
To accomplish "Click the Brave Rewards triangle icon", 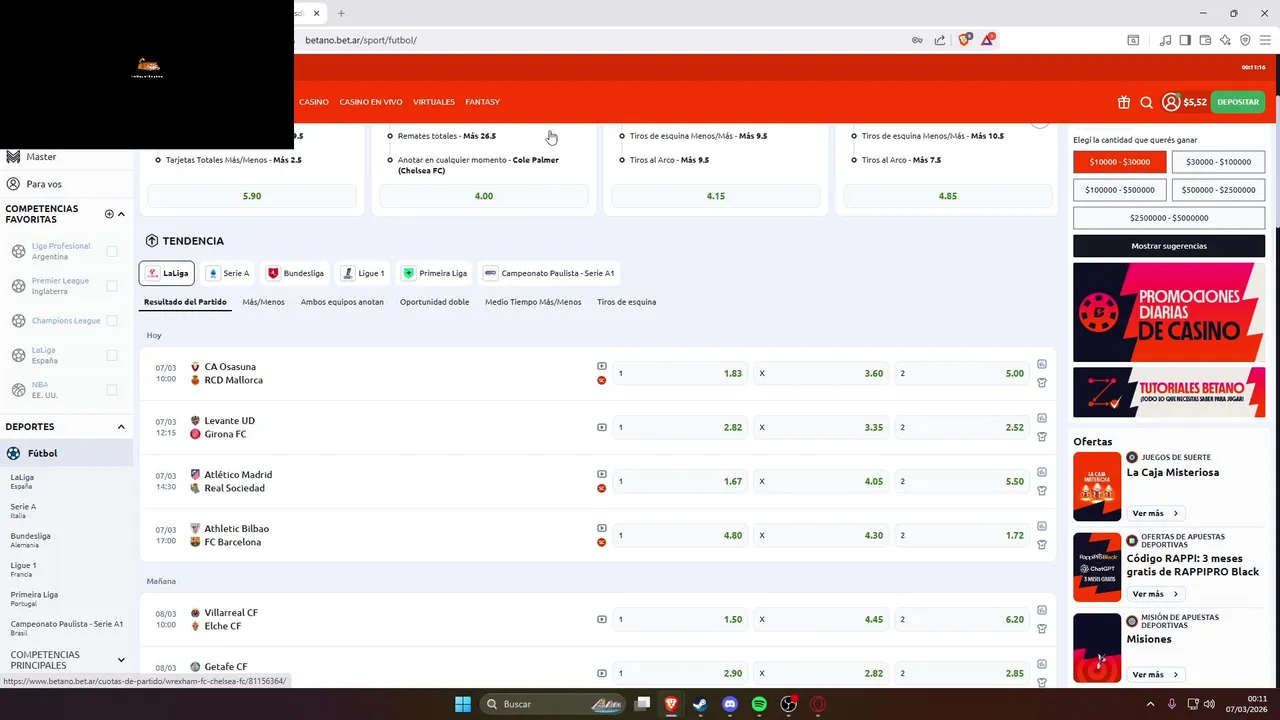I will click(988, 40).
